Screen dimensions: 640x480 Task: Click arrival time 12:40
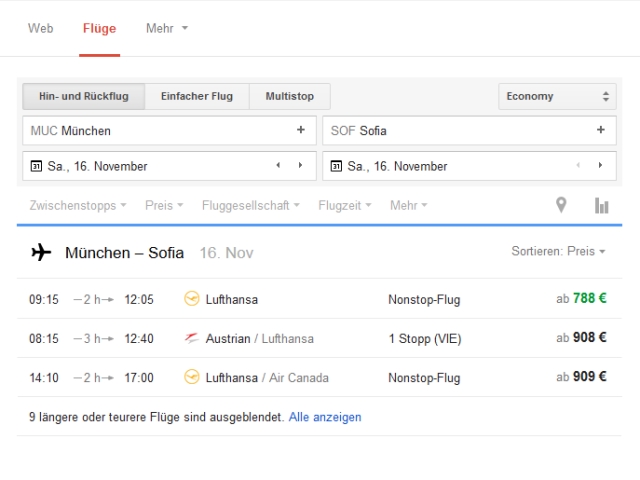click(139, 339)
